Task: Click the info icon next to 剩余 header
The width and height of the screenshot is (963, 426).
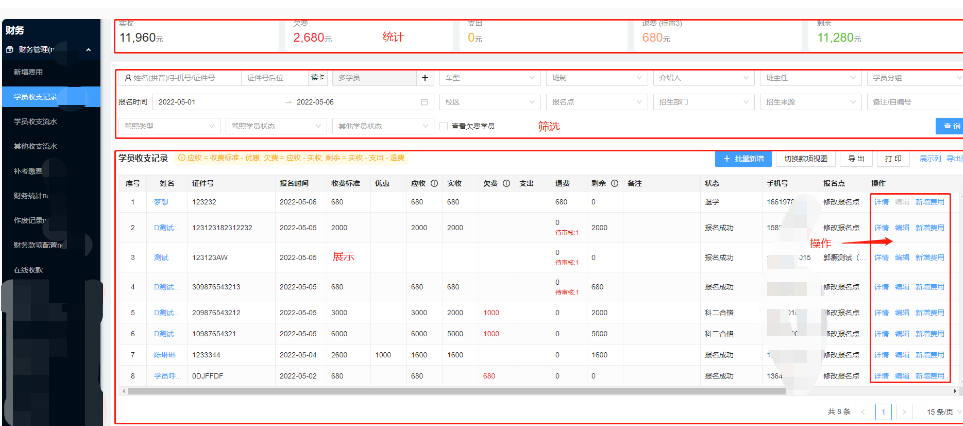Action: pyautogui.click(x=614, y=183)
